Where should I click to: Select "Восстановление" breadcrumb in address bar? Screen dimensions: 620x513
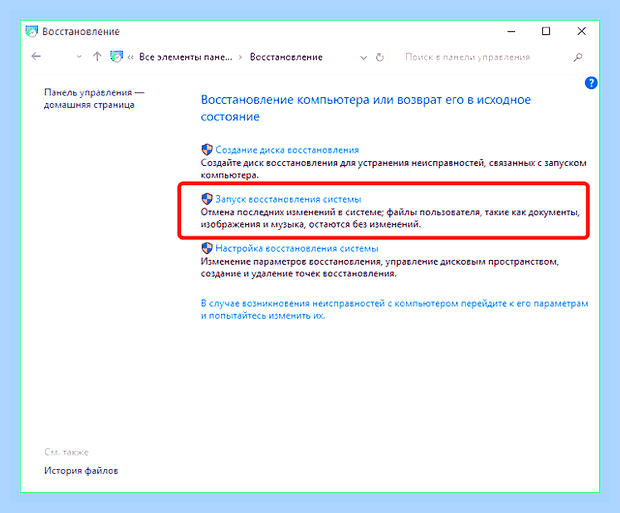click(x=286, y=57)
